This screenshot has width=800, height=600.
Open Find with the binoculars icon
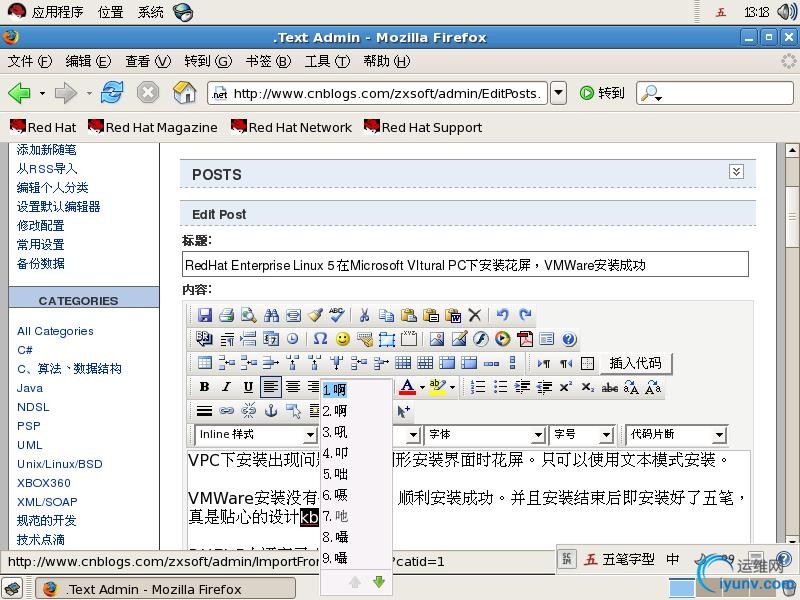click(x=271, y=315)
